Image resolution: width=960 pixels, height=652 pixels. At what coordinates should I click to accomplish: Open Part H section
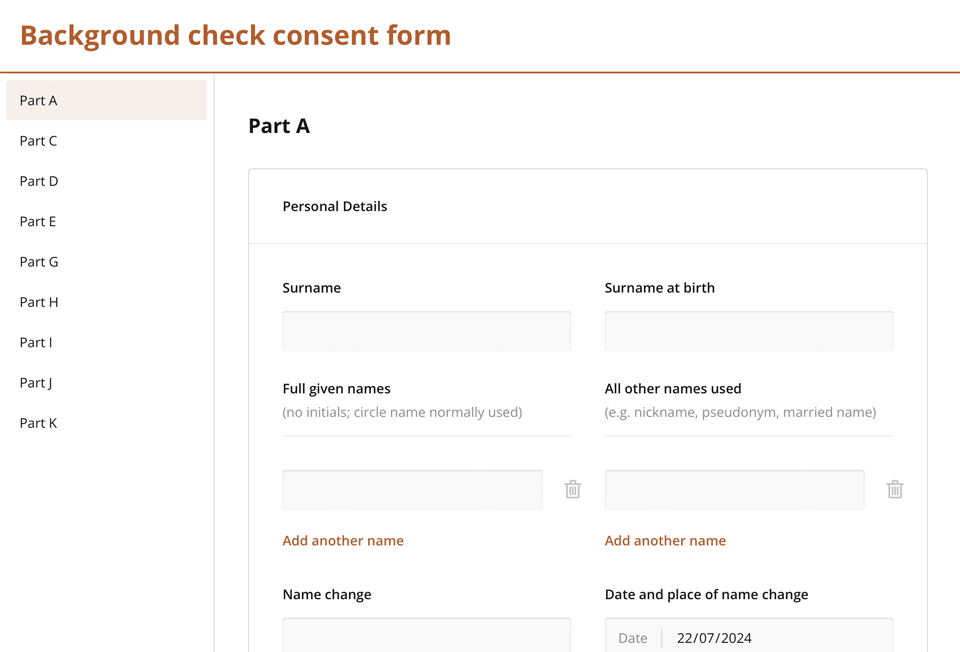click(x=106, y=302)
